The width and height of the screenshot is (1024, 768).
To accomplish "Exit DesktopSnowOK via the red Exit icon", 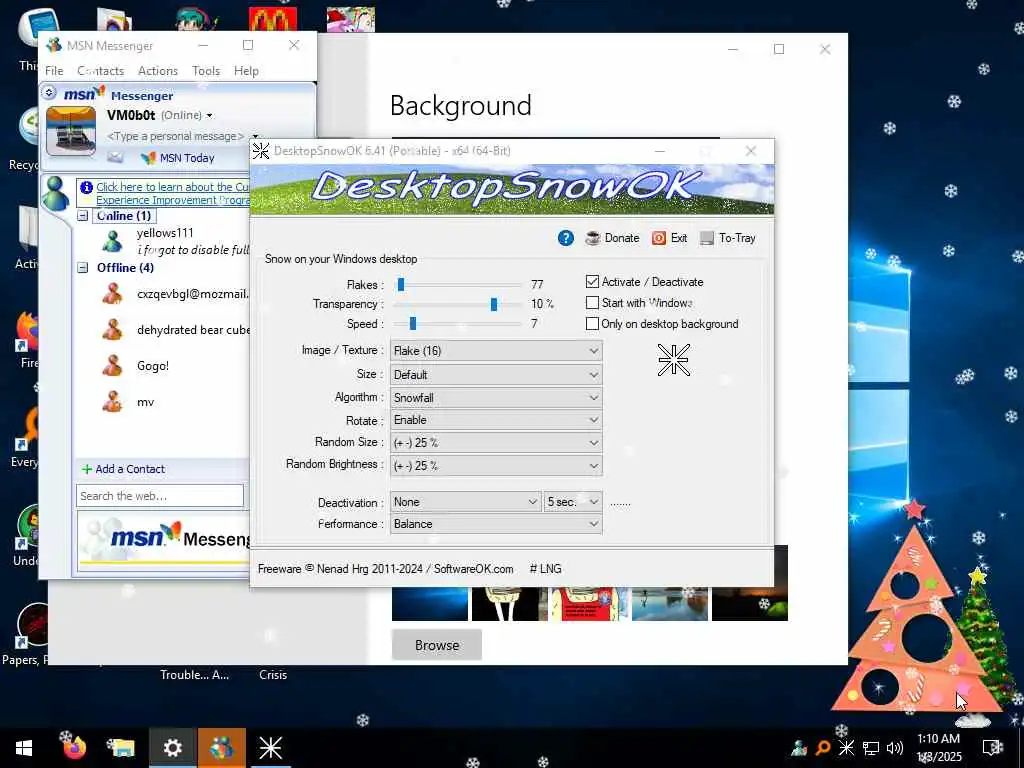I will 659,238.
